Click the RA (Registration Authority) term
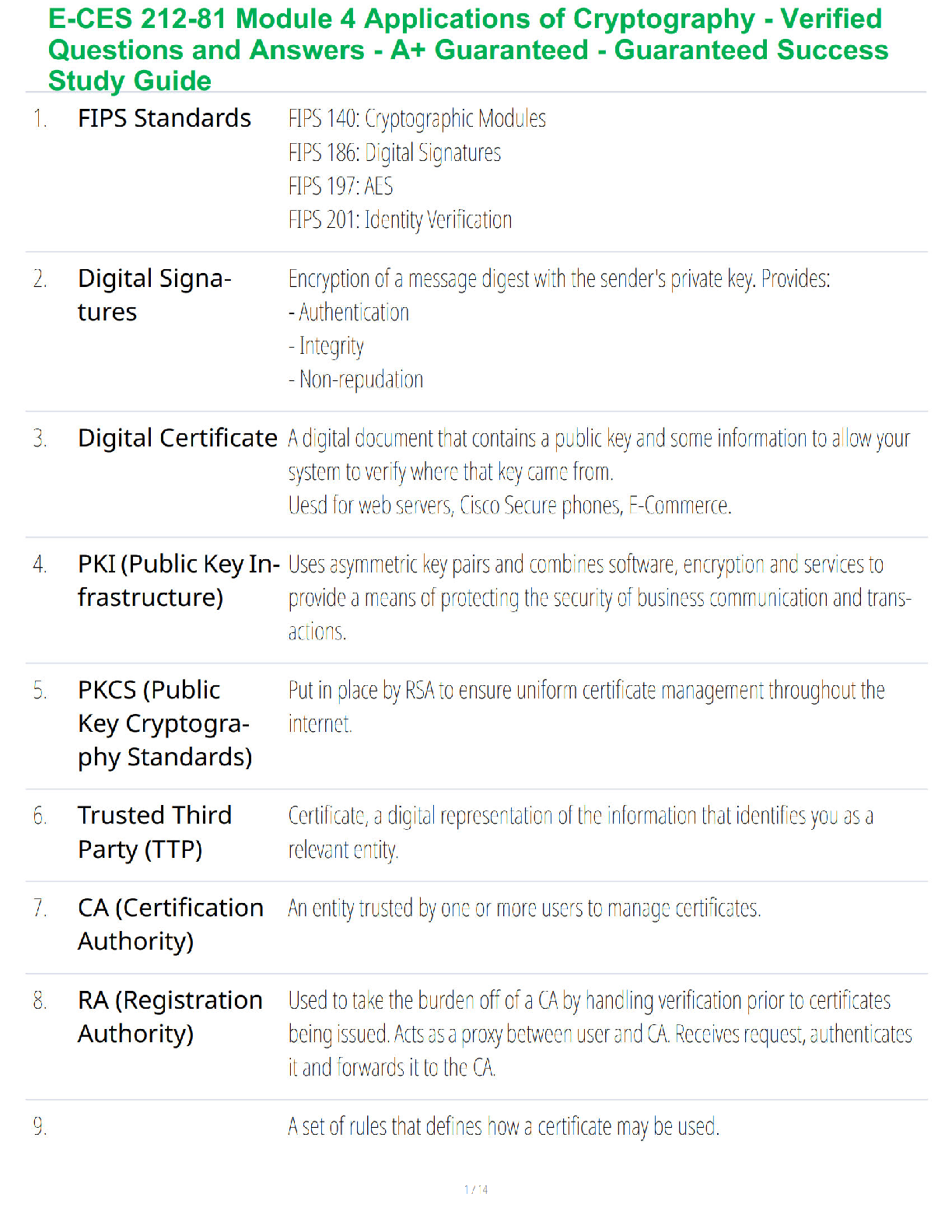Viewport: 952px width, 1232px height. click(170, 1017)
